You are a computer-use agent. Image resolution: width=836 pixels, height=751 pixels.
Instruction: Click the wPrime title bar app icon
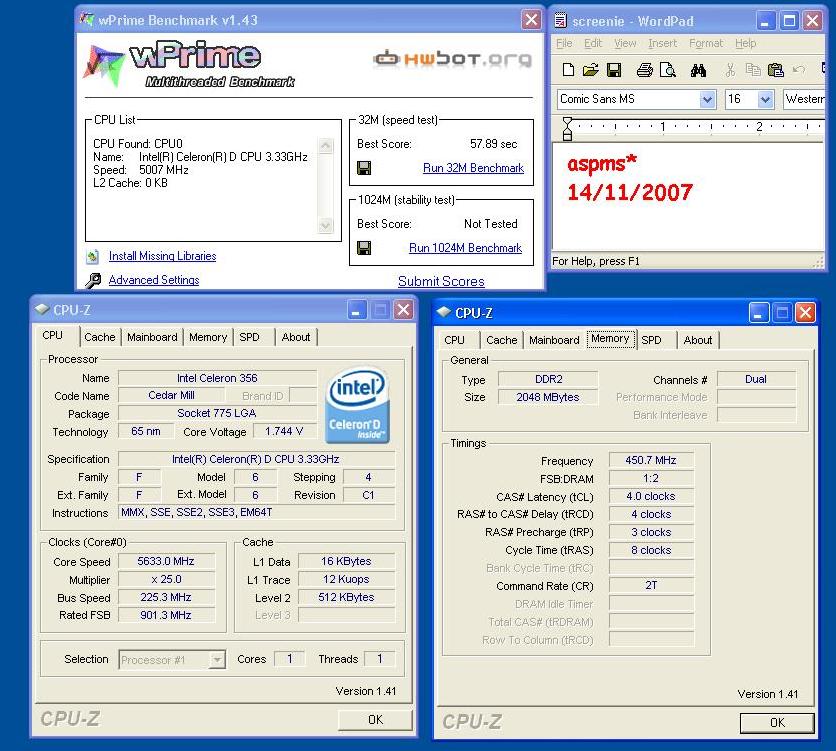87,19
